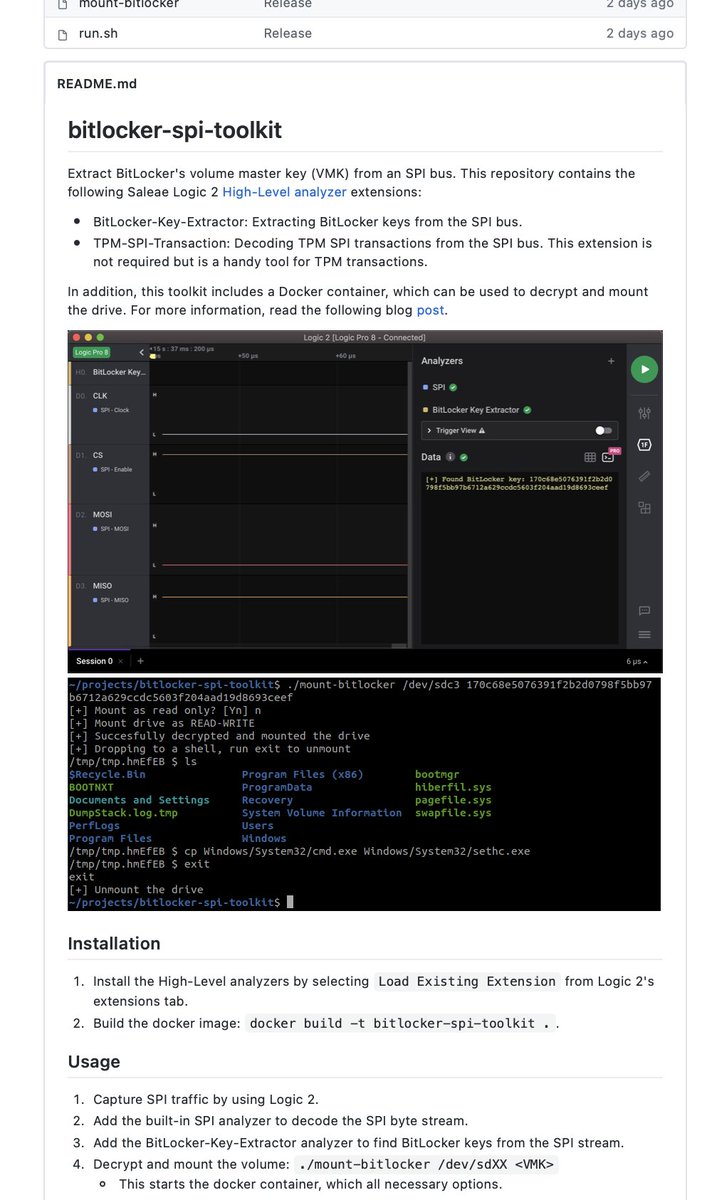
Task: Click the found BitLocker key output text
Action: click(x=519, y=483)
